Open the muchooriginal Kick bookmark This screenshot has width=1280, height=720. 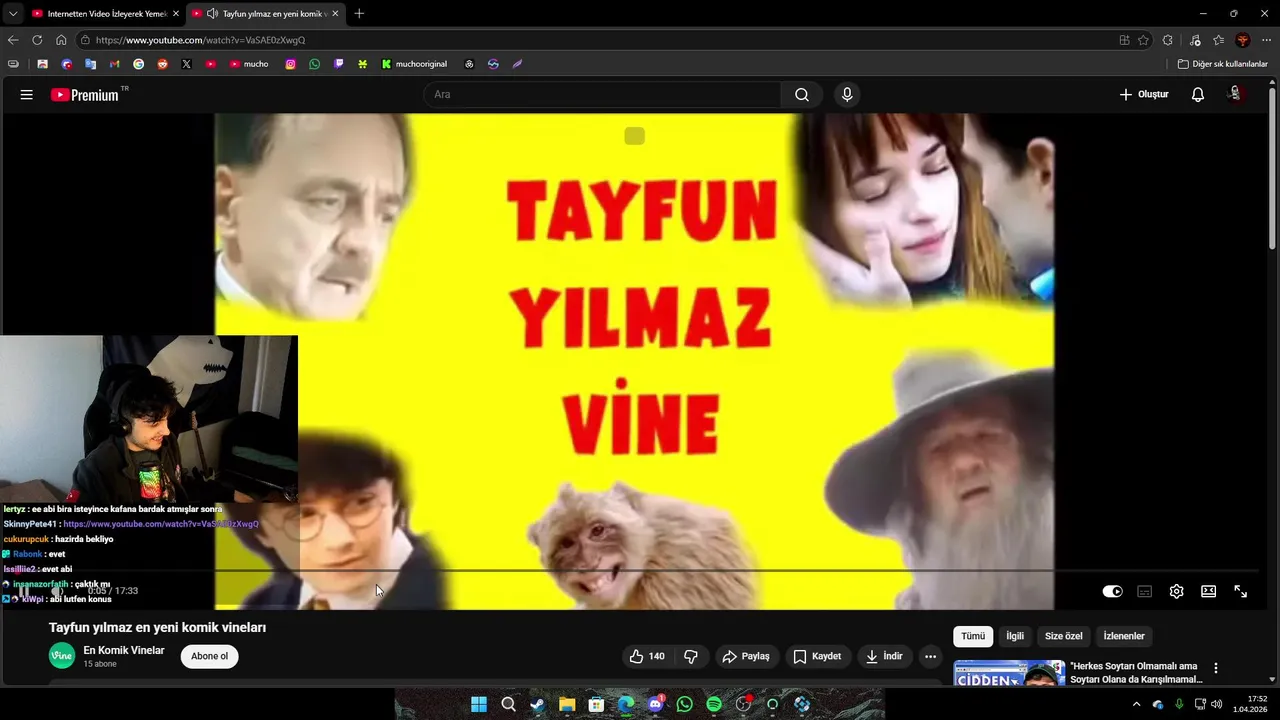pyautogui.click(x=414, y=64)
